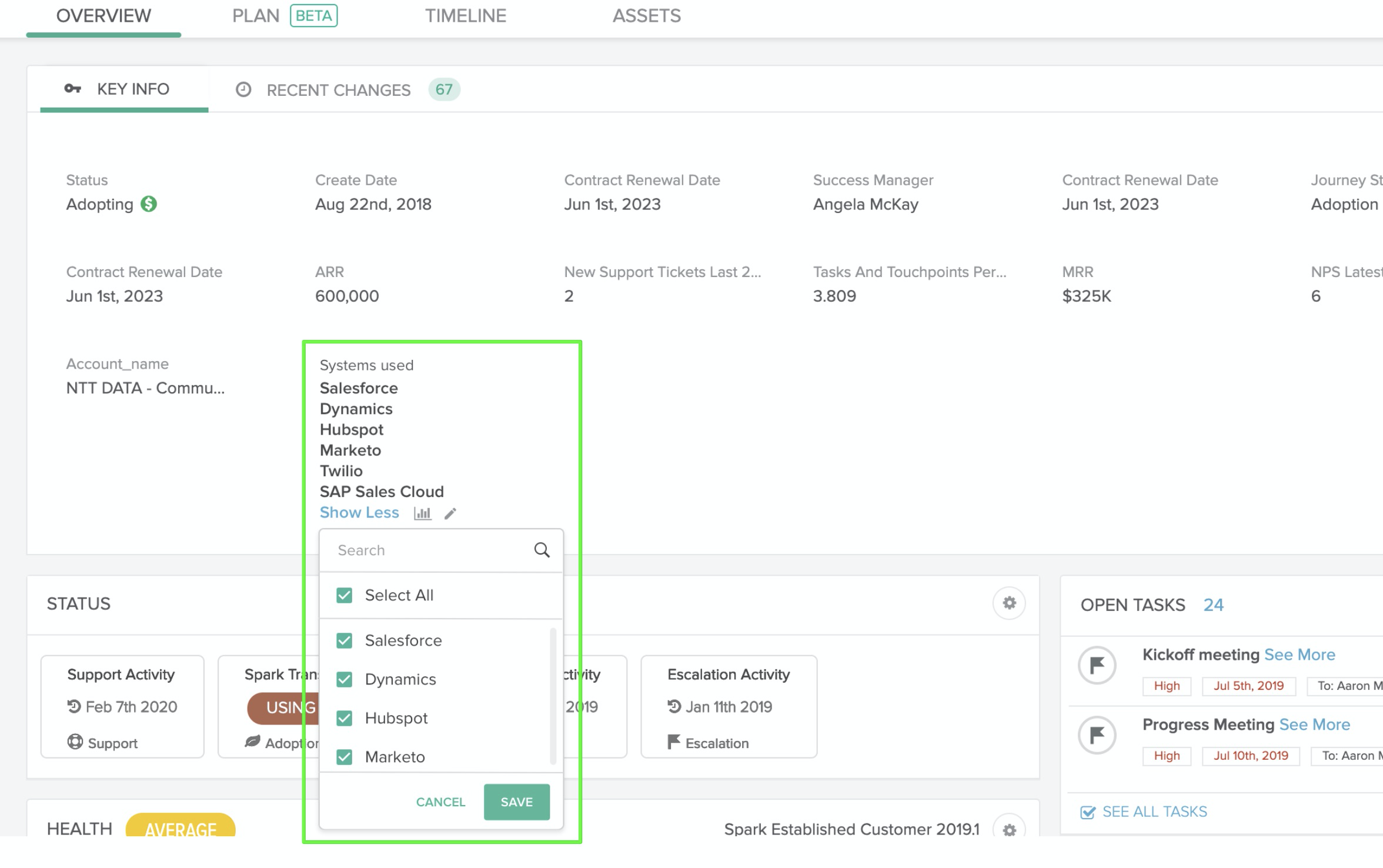The width and height of the screenshot is (1383, 868).
Task: Toggle the Select All checkbox
Action: (344, 595)
